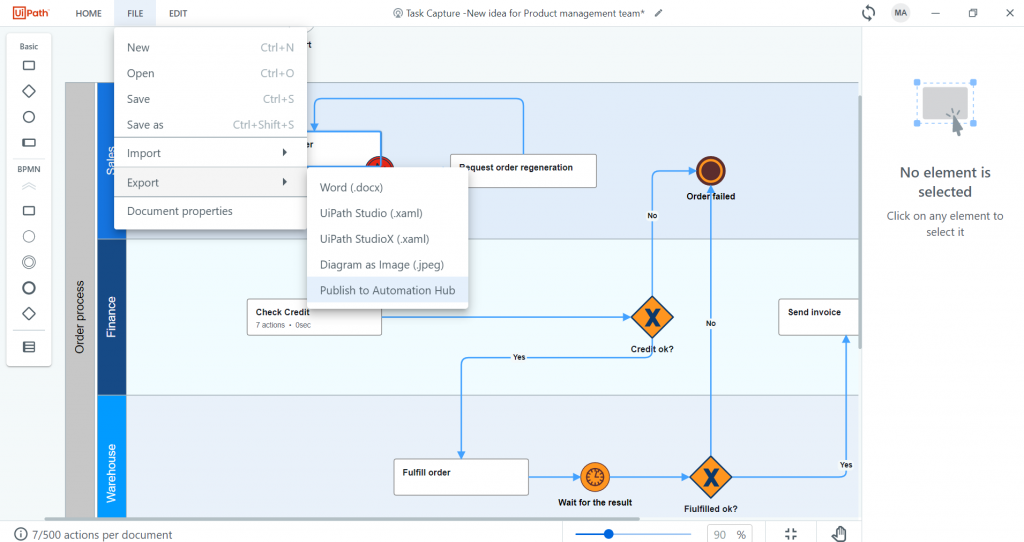Click the UiPath logo
The width and height of the screenshot is (1024, 542).
31,13
